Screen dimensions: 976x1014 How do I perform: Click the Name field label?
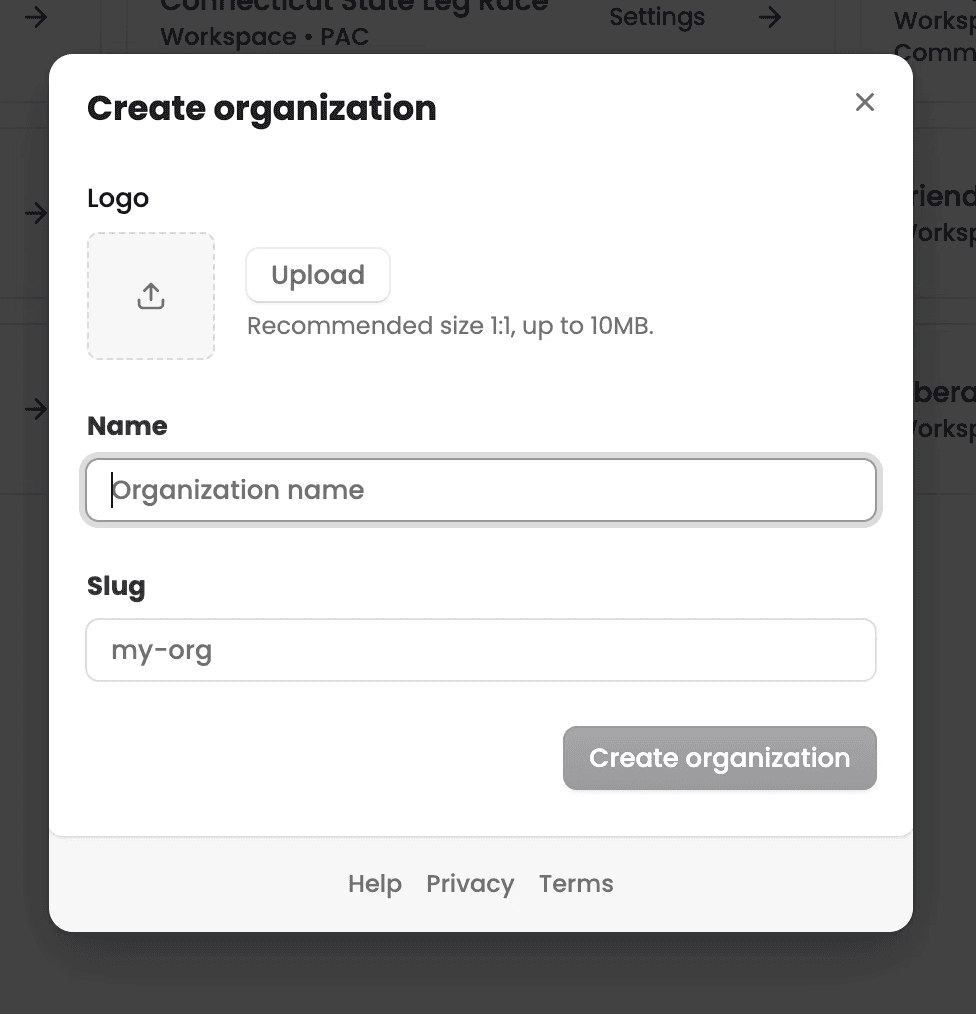tap(127, 426)
